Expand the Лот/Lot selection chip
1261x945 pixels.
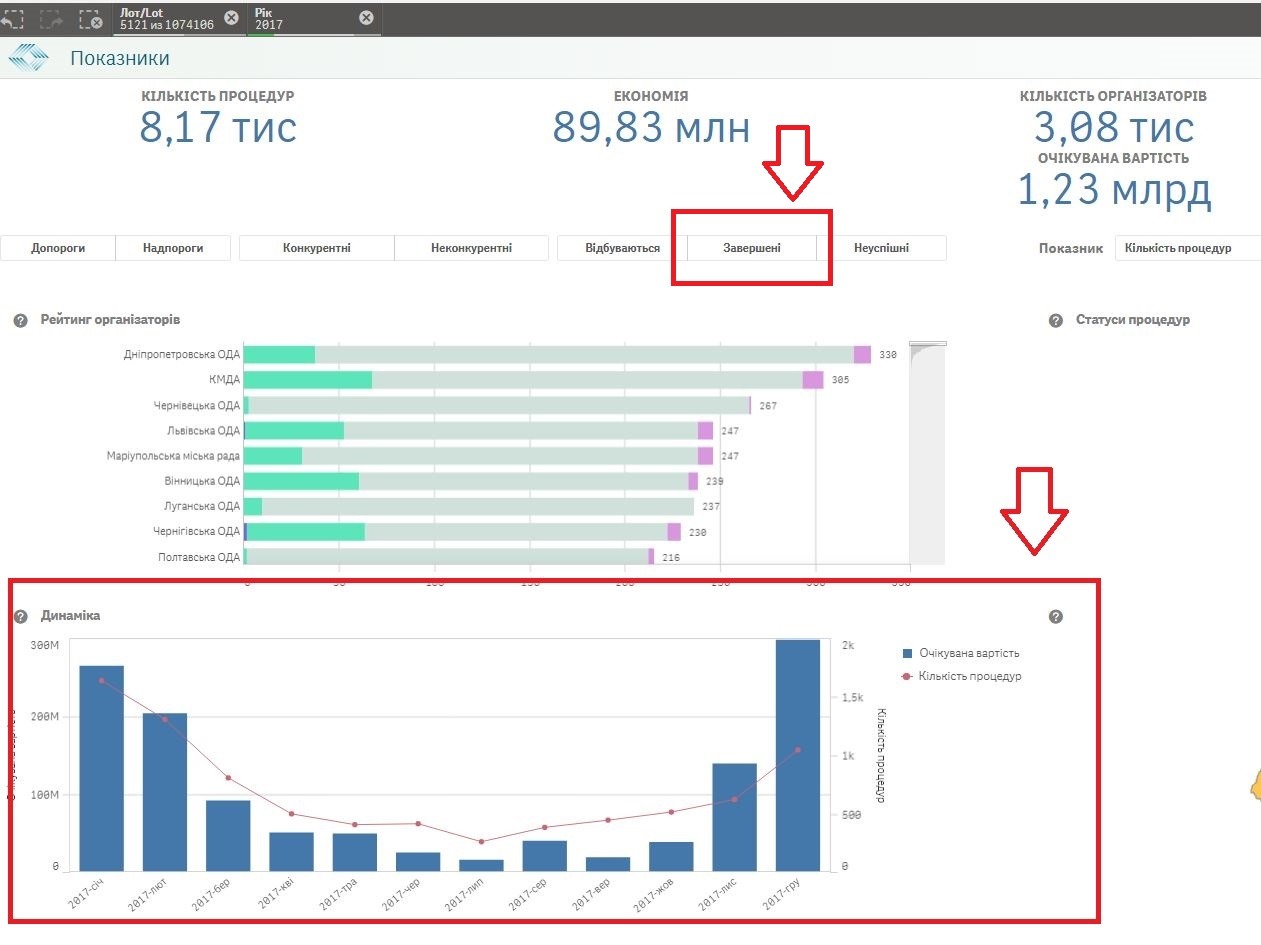click(x=165, y=18)
